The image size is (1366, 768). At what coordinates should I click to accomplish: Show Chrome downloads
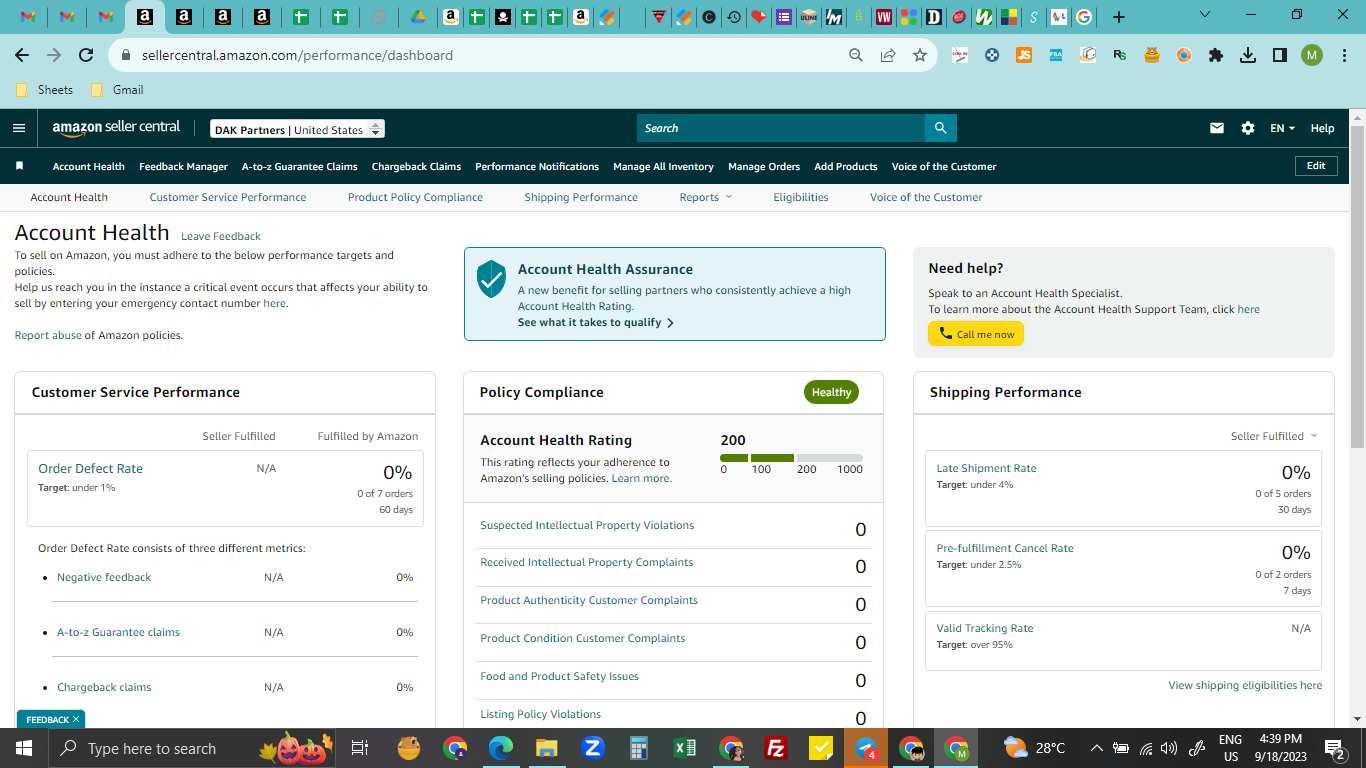[x=1248, y=55]
